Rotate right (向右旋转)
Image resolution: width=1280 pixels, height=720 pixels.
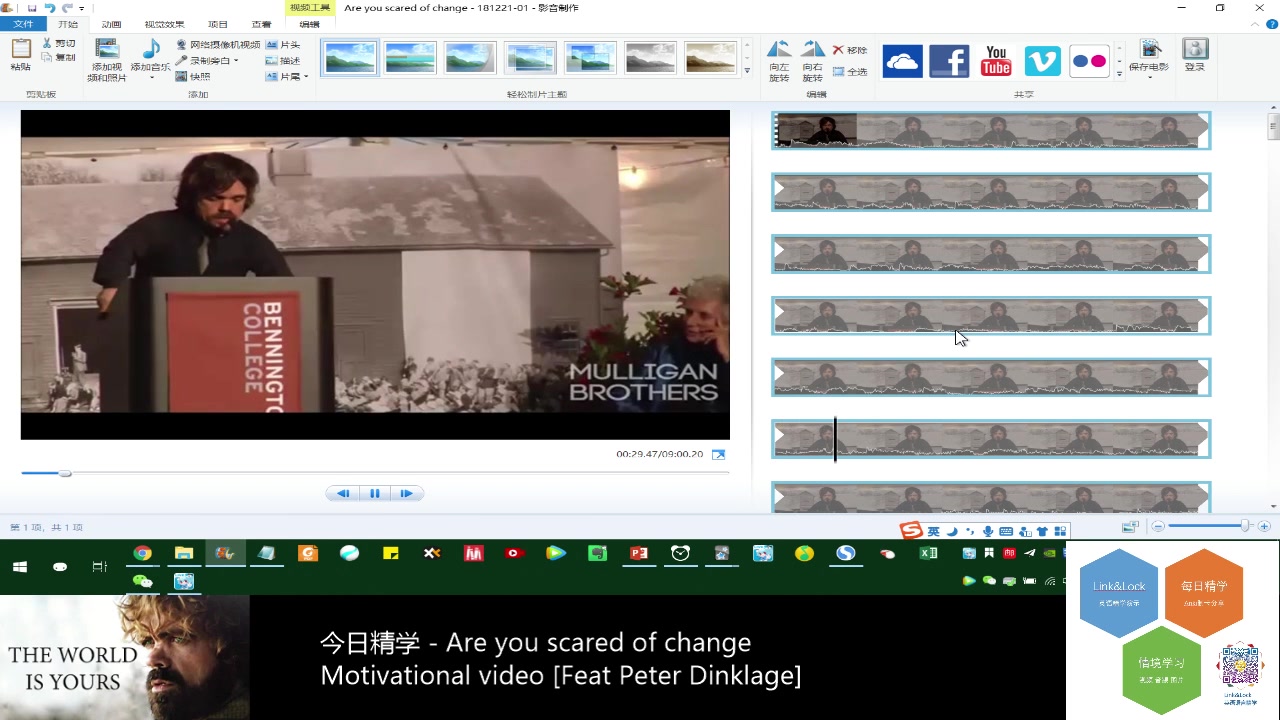(813, 60)
